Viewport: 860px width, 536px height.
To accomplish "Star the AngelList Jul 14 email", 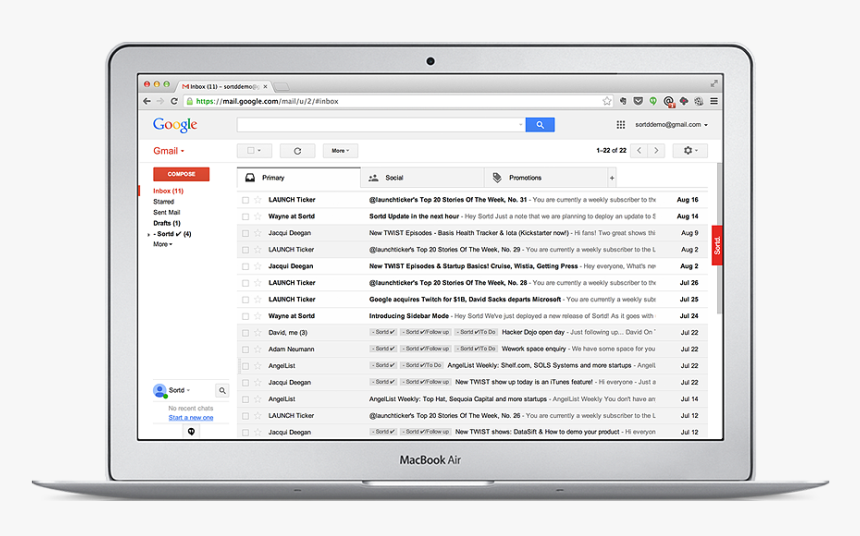I will pos(258,399).
